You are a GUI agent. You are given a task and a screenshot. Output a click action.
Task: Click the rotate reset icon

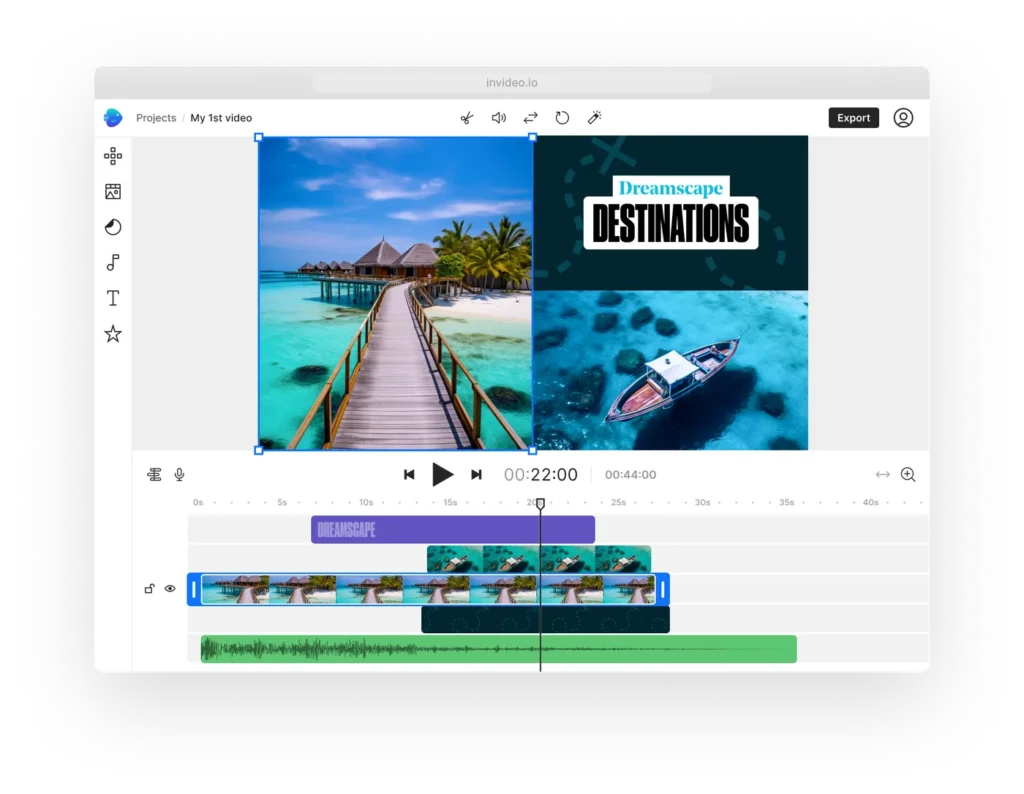(562, 118)
